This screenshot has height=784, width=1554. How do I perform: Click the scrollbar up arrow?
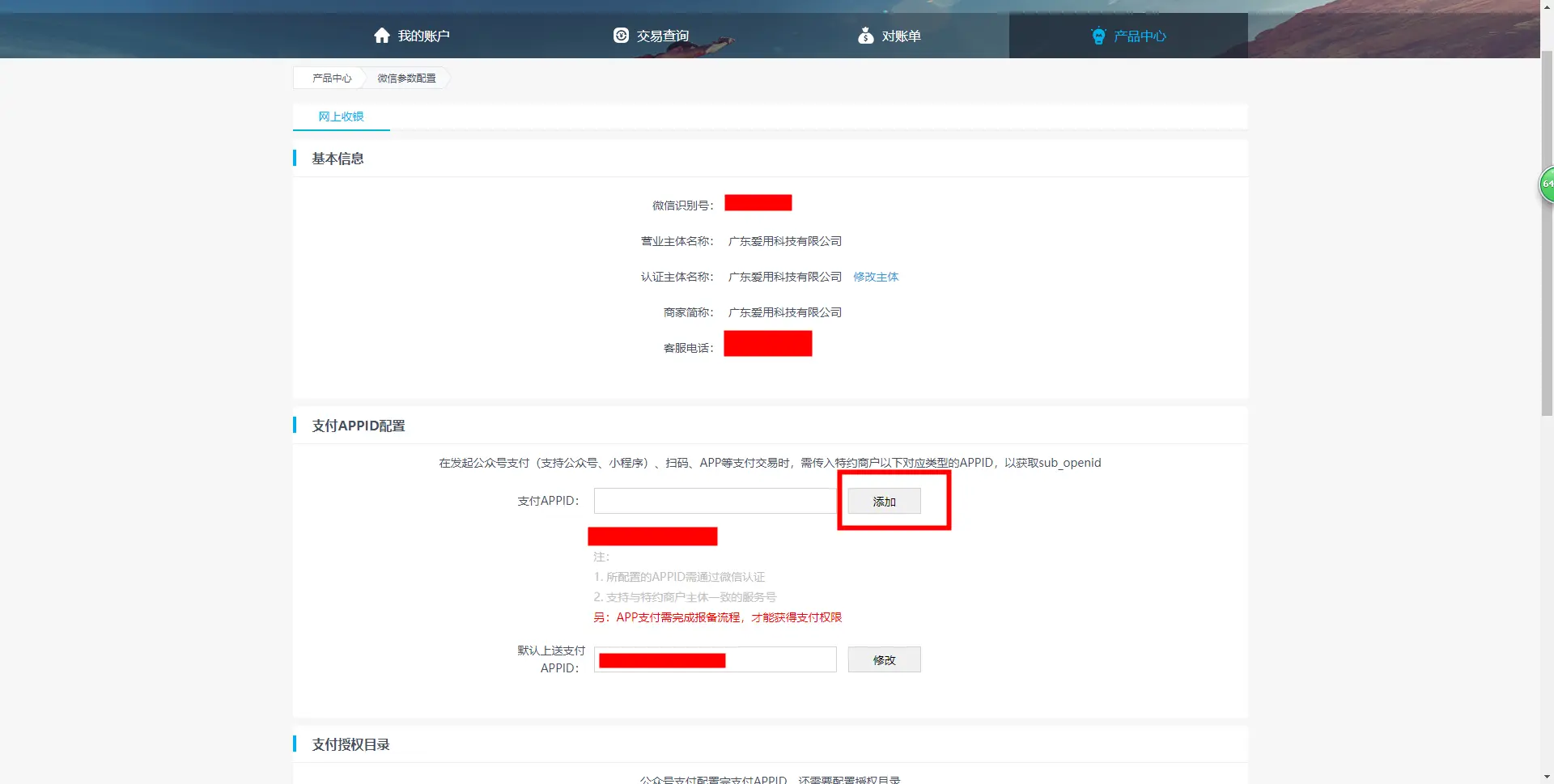[1547, 6]
